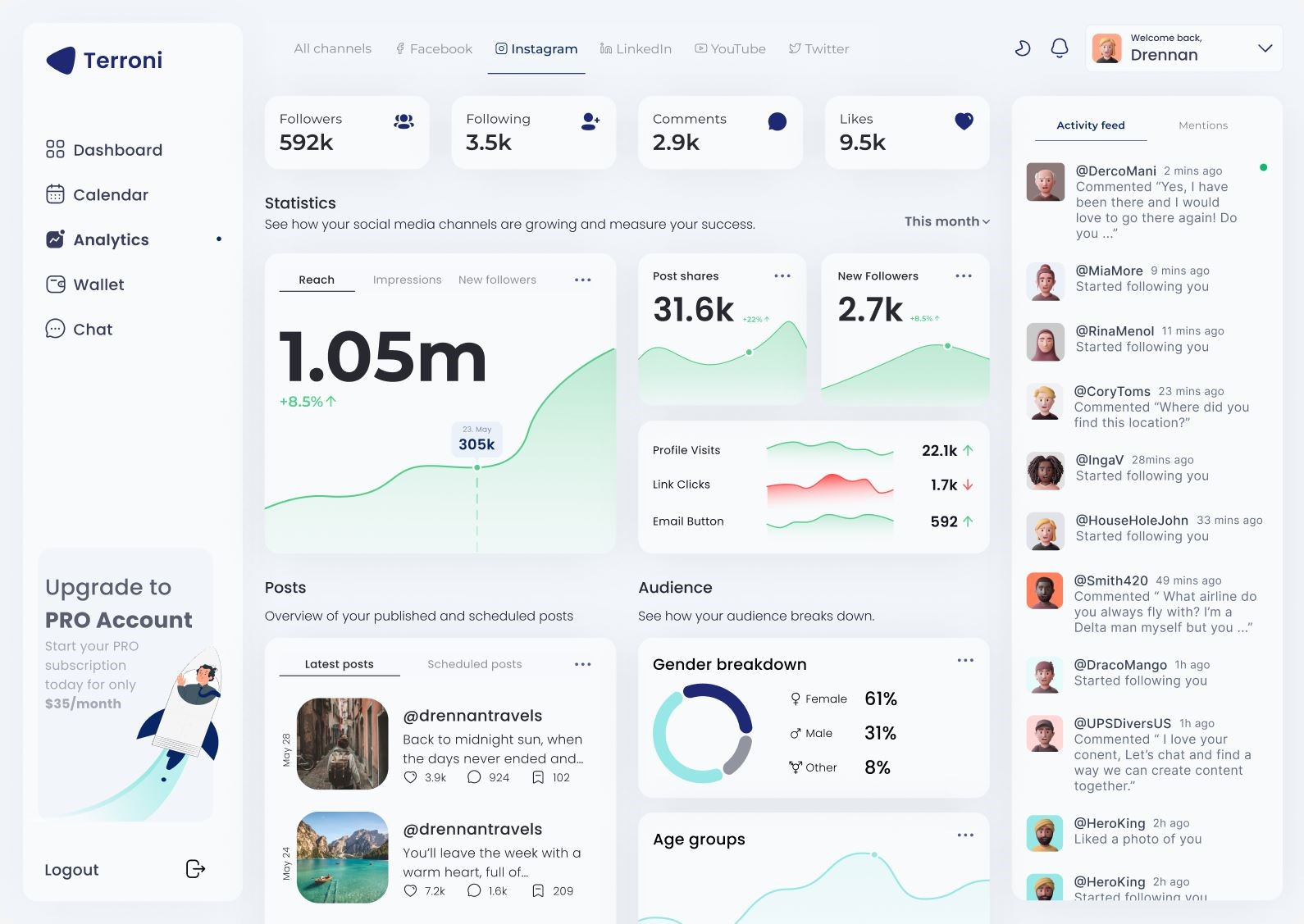This screenshot has height=924, width=1304.
Task: Open the May 28 alley post thumbnail
Action: coord(342,744)
